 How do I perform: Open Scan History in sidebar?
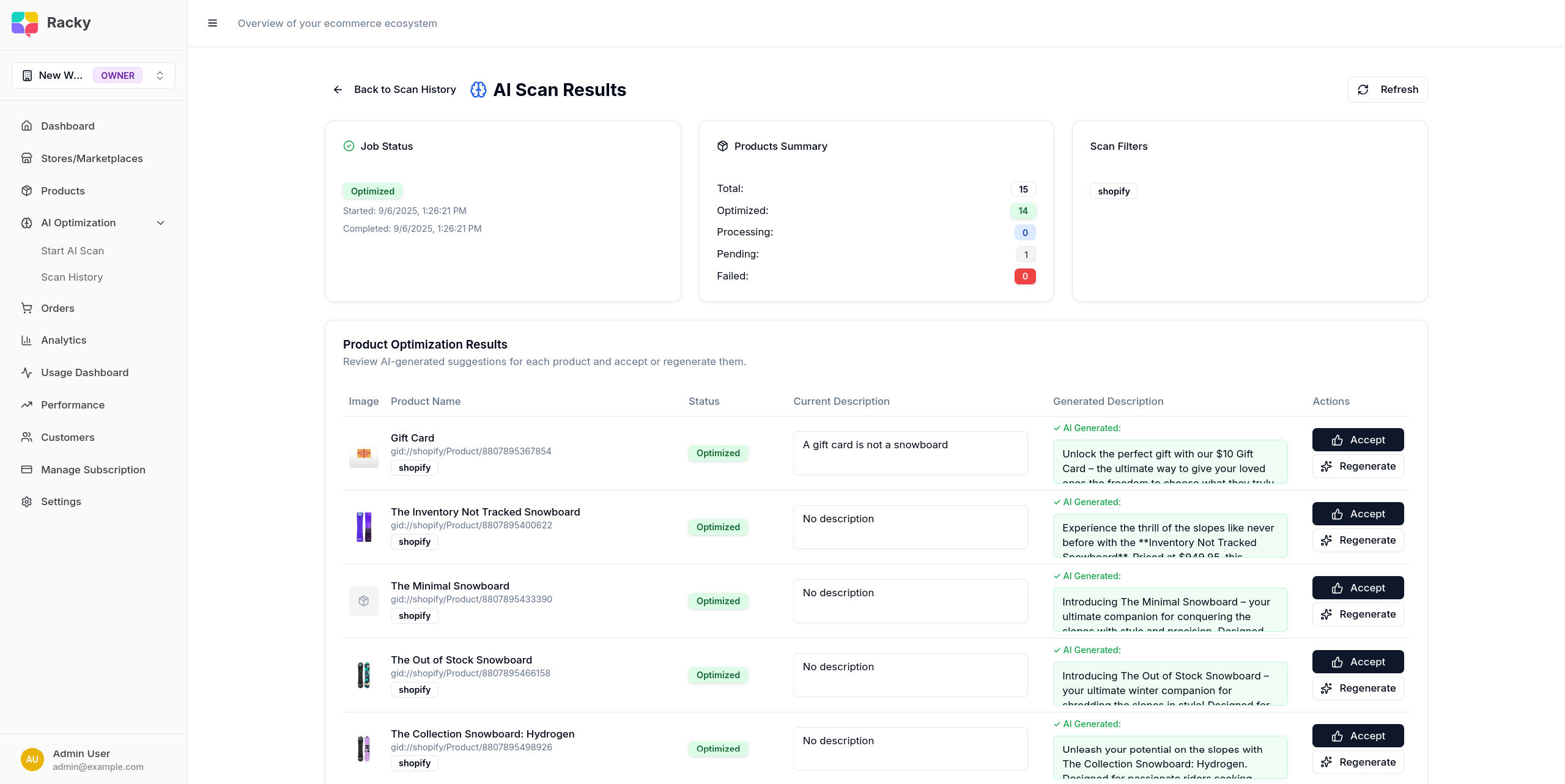point(72,277)
